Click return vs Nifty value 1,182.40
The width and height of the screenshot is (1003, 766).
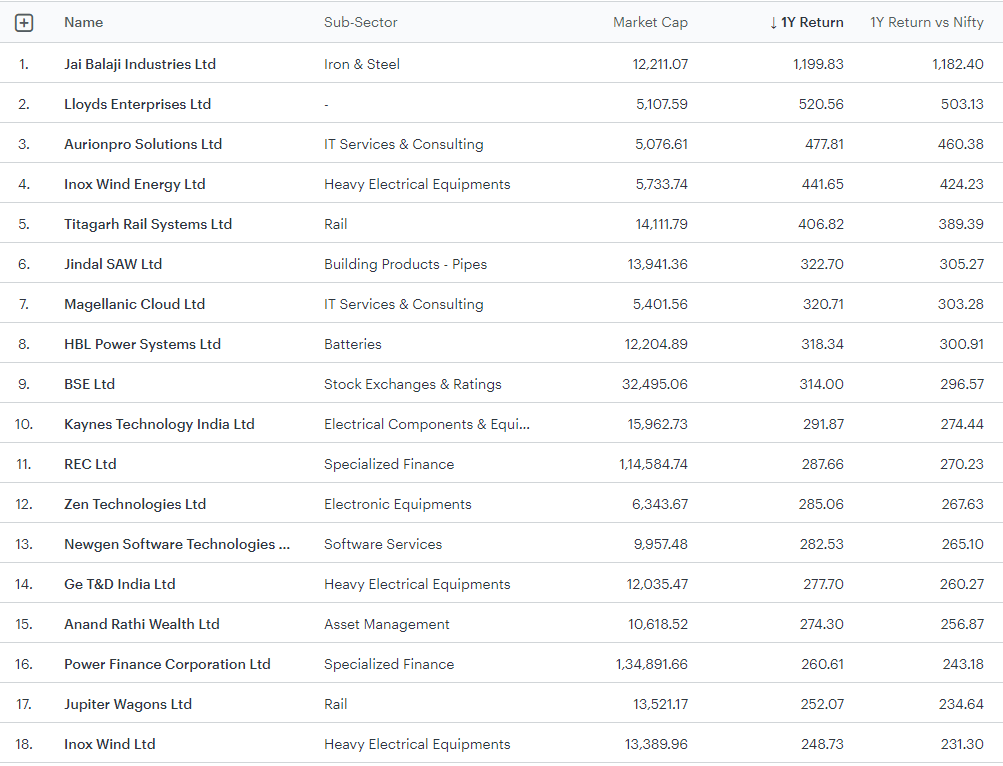(x=958, y=64)
